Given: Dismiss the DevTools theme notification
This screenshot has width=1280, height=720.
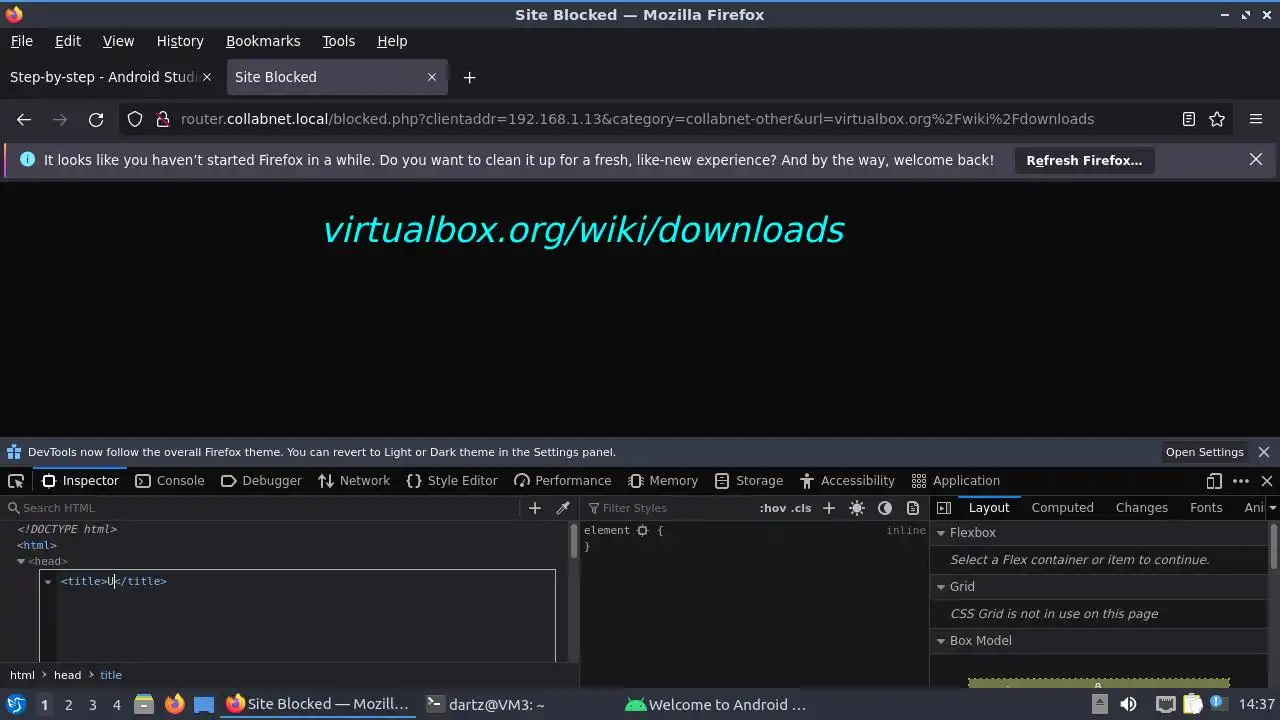Looking at the screenshot, I should point(1264,452).
